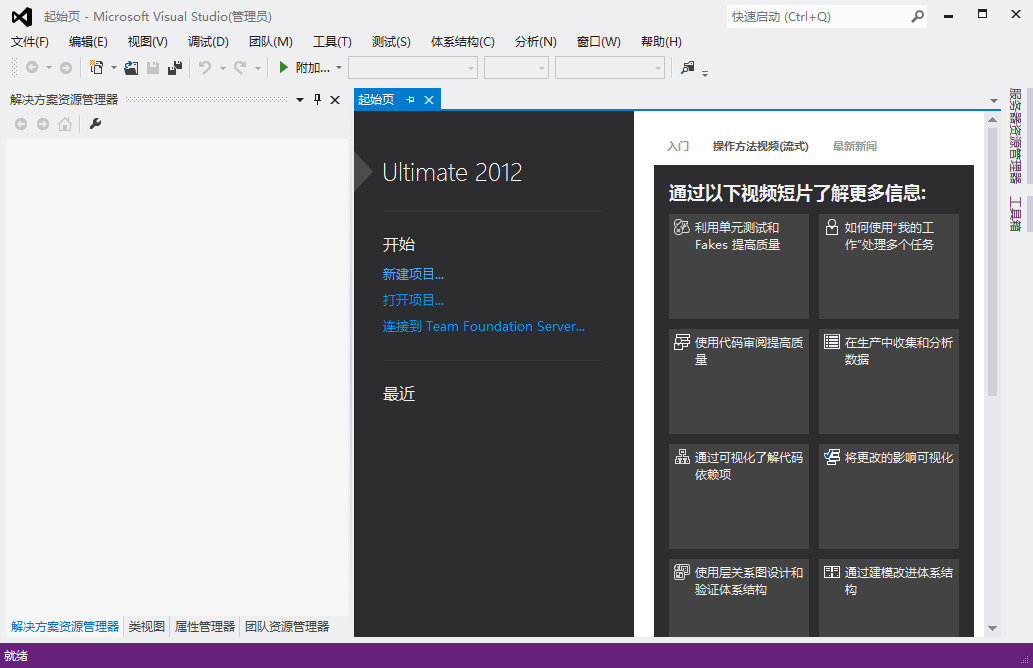Open the 窗口(W) menu
This screenshot has width=1033, height=668.
coord(599,42)
